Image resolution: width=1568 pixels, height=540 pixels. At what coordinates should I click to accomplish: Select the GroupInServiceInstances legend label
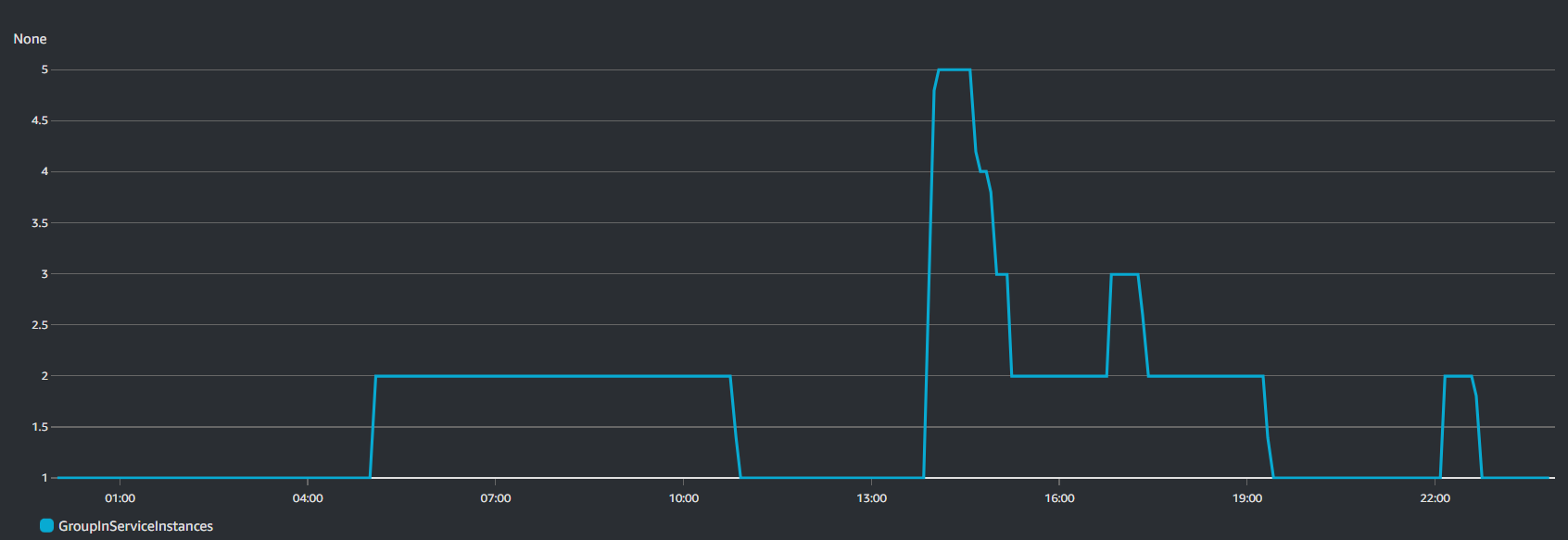(135, 526)
